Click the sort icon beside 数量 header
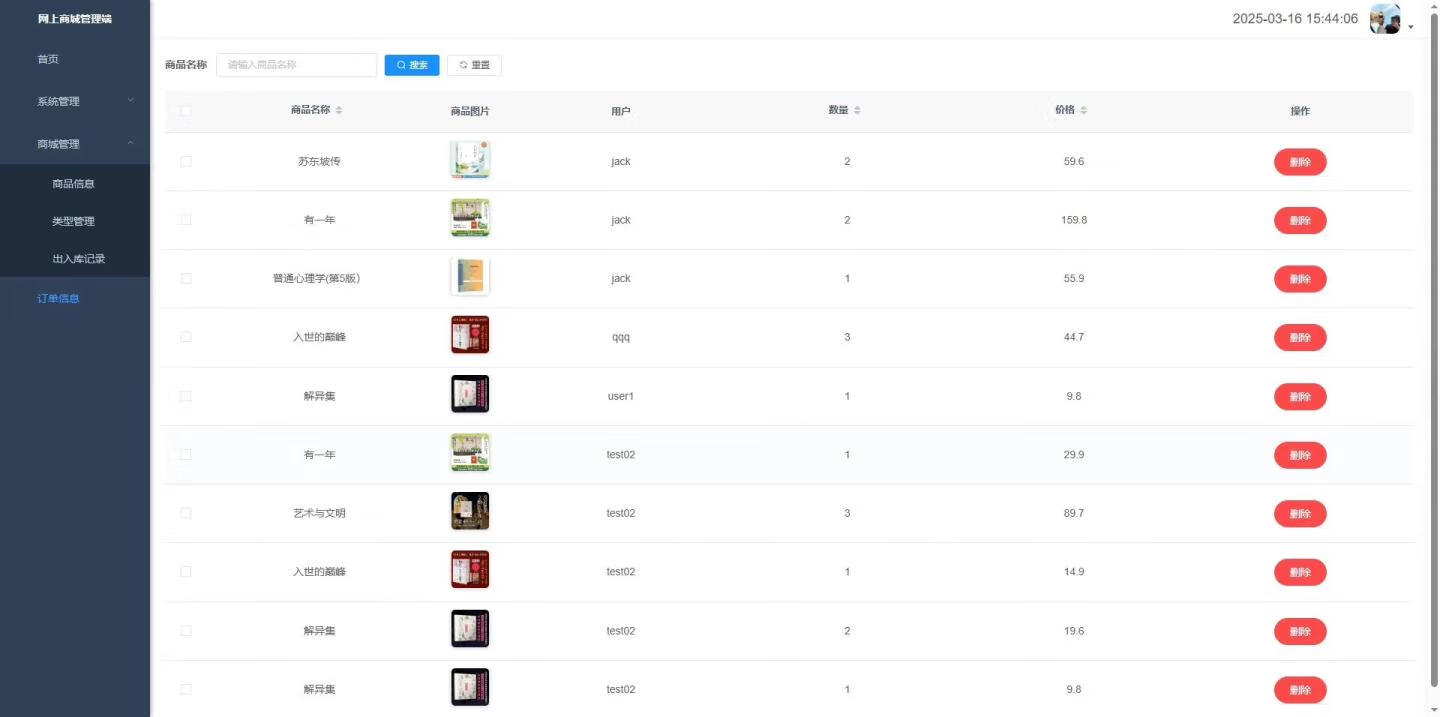 (857, 110)
